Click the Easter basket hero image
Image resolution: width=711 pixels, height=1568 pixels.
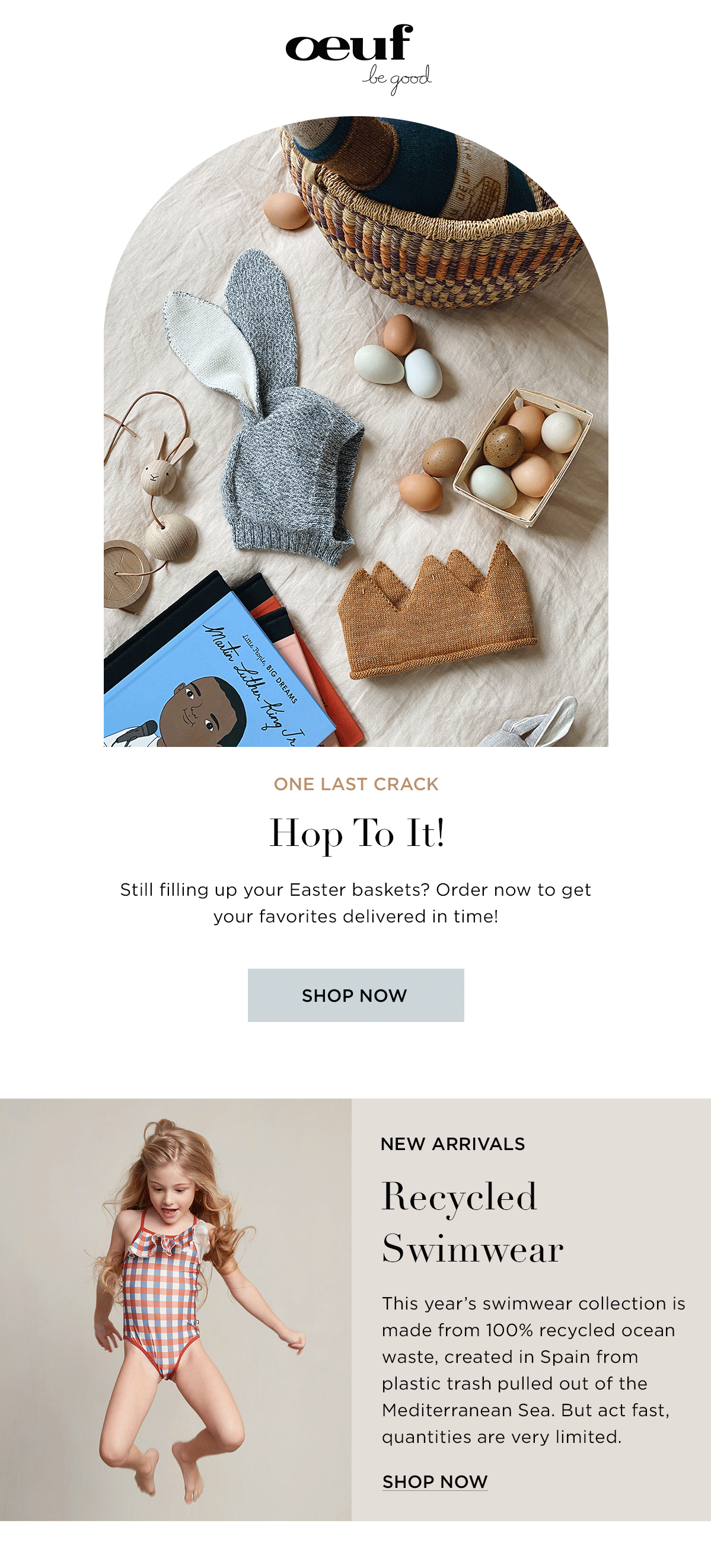[356, 431]
